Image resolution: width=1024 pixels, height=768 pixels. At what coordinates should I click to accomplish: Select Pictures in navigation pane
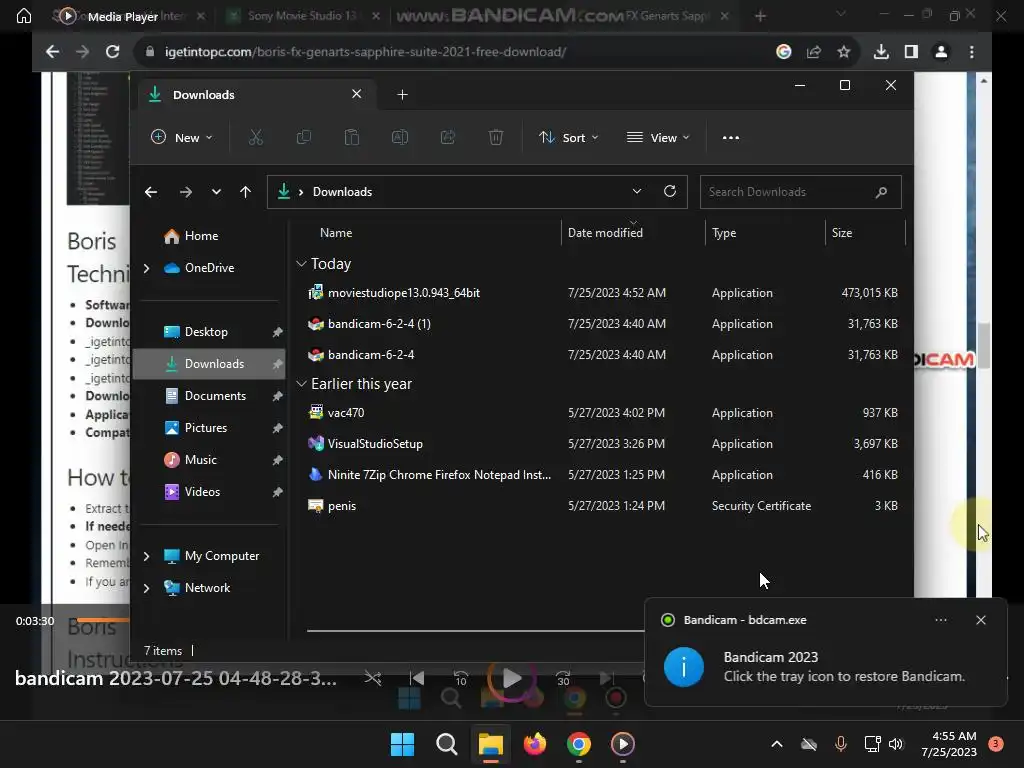click(209, 428)
